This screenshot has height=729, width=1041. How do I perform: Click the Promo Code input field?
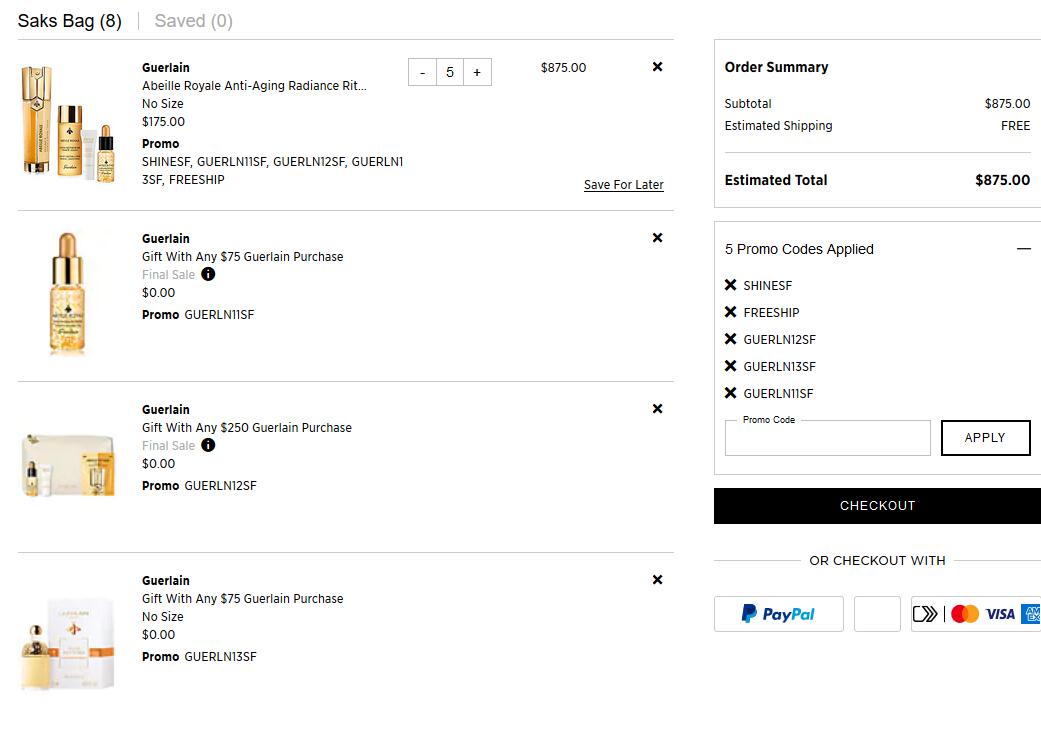(827, 438)
